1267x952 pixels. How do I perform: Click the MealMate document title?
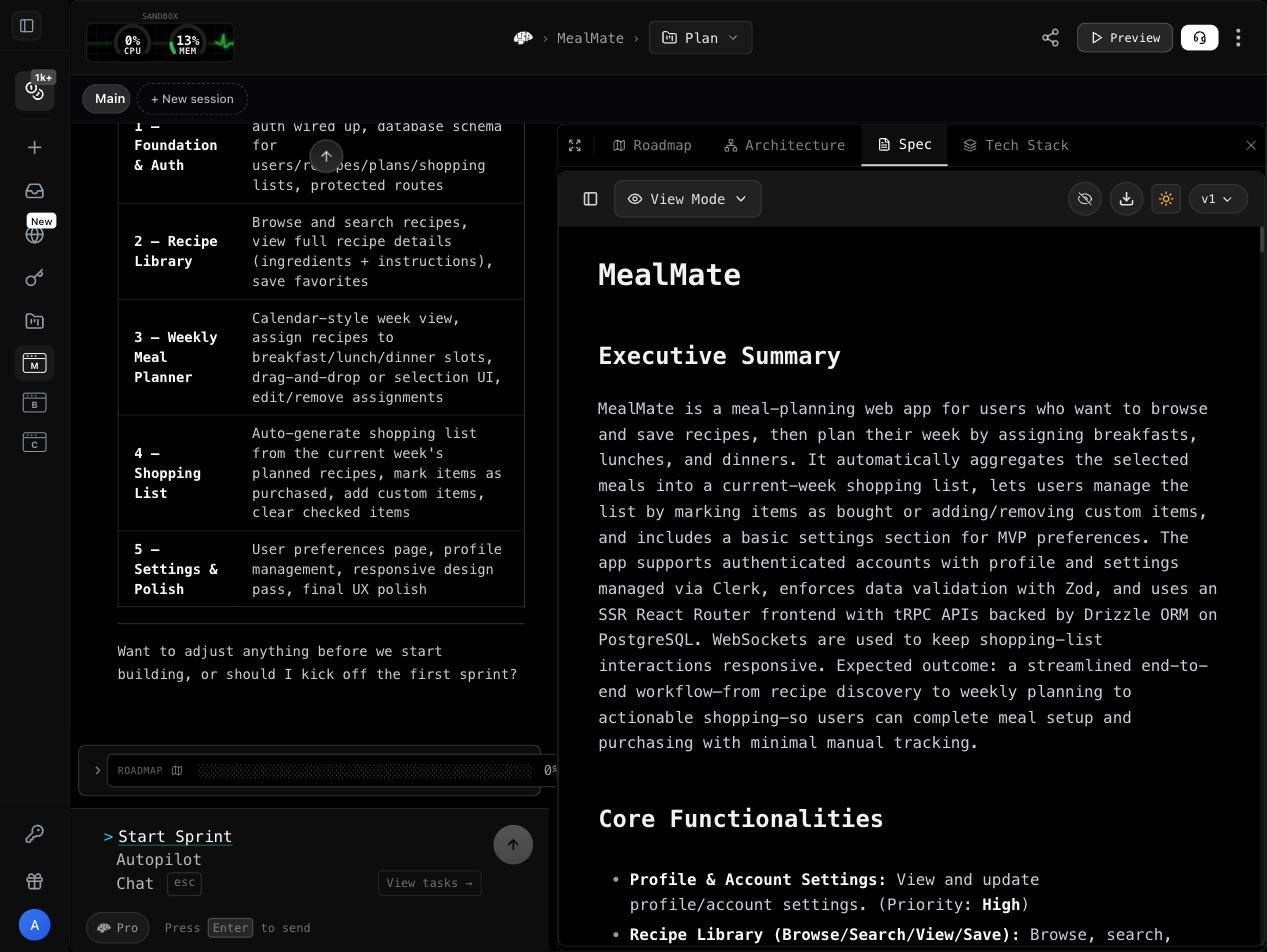click(669, 275)
